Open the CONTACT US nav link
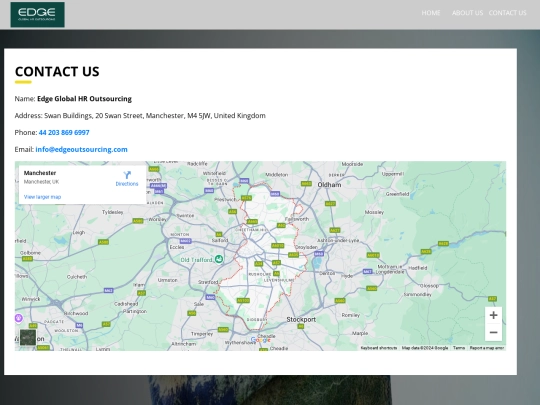The width and height of the screenshot is (540, 405). coord(507,13)
